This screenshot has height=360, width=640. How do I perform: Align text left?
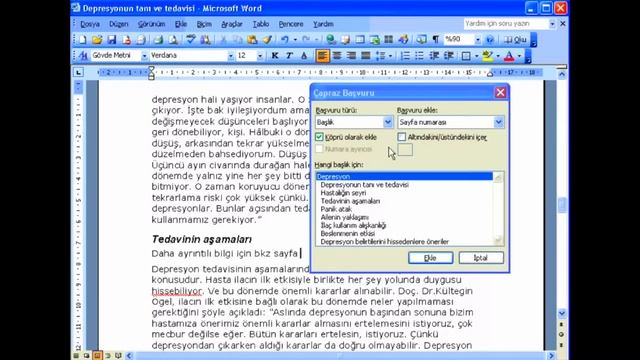pyautogui.click(x=322, y=56)
